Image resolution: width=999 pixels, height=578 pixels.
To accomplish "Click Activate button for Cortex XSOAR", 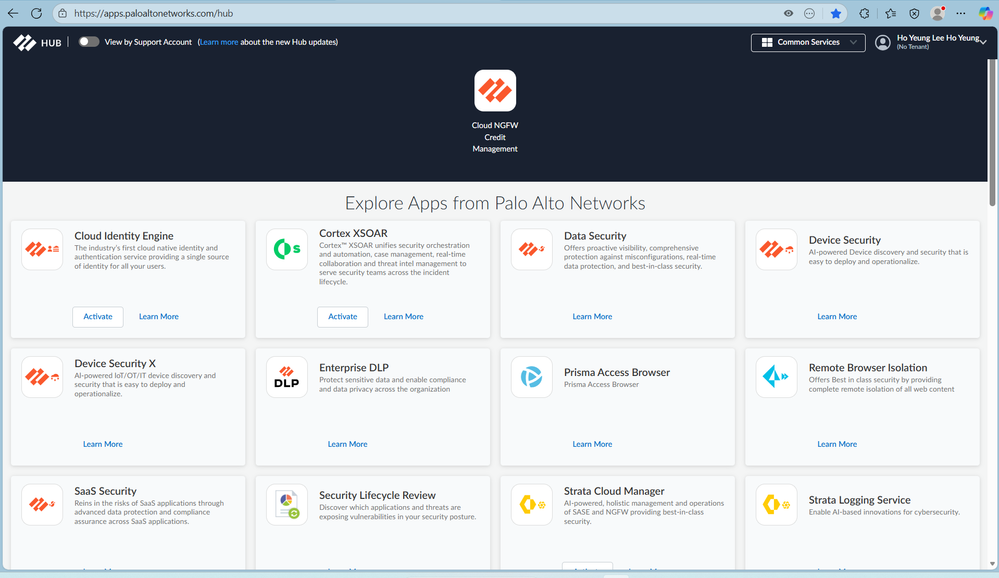I will (342, 316).
